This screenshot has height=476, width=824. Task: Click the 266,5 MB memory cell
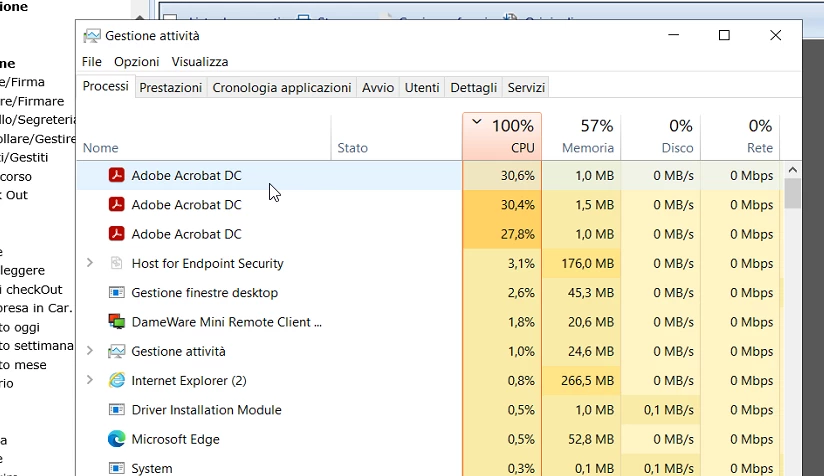pos(581,380)
